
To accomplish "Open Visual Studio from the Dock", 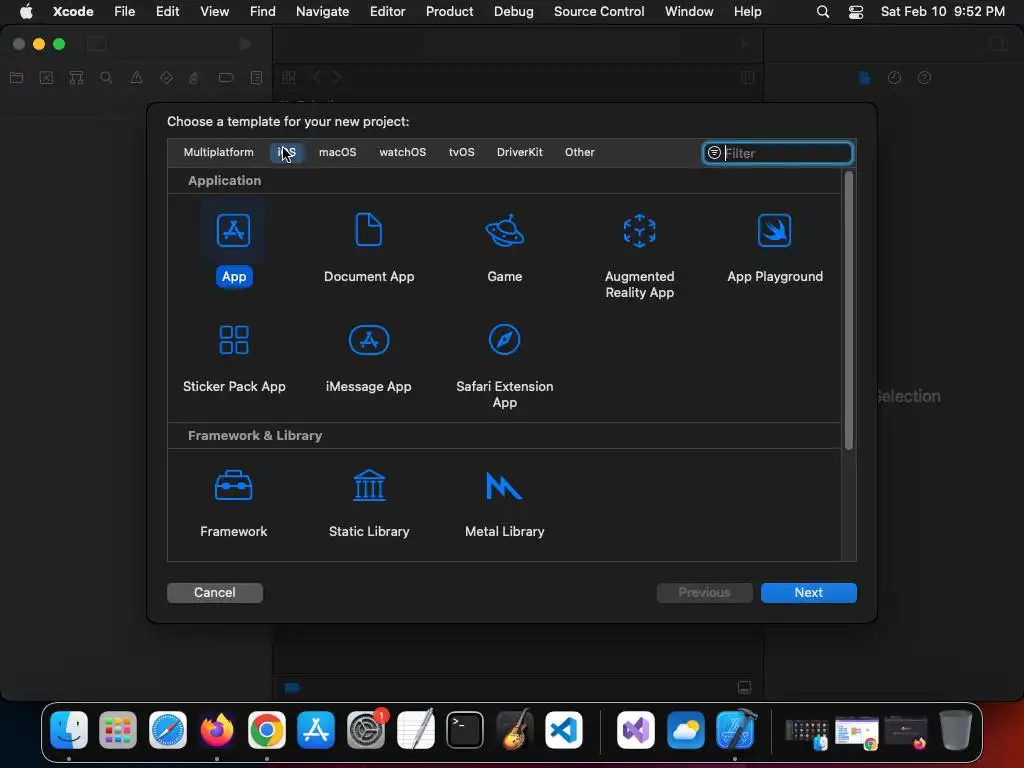I will click(635, 730).
